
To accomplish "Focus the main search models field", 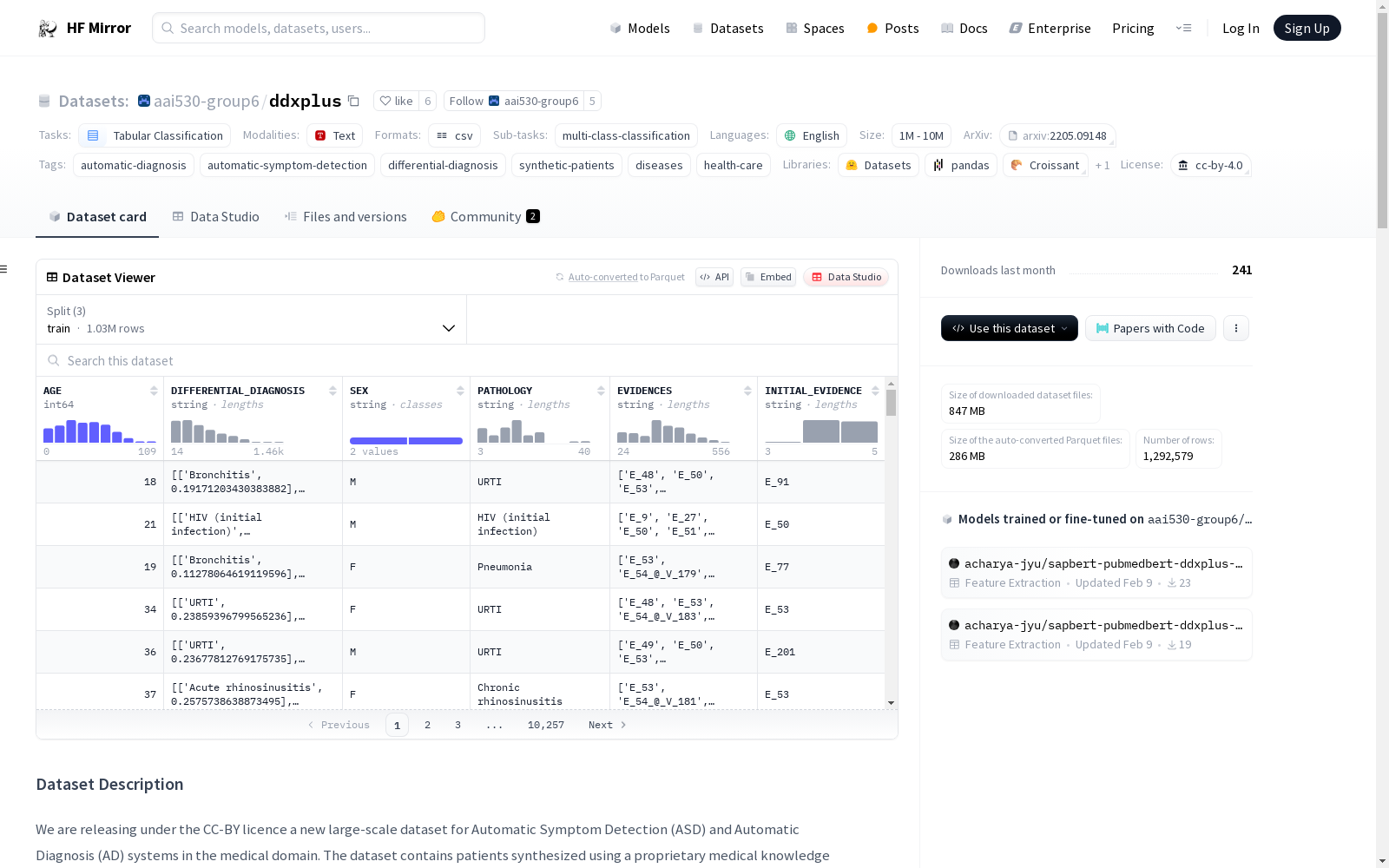I will tap(319, 28).
